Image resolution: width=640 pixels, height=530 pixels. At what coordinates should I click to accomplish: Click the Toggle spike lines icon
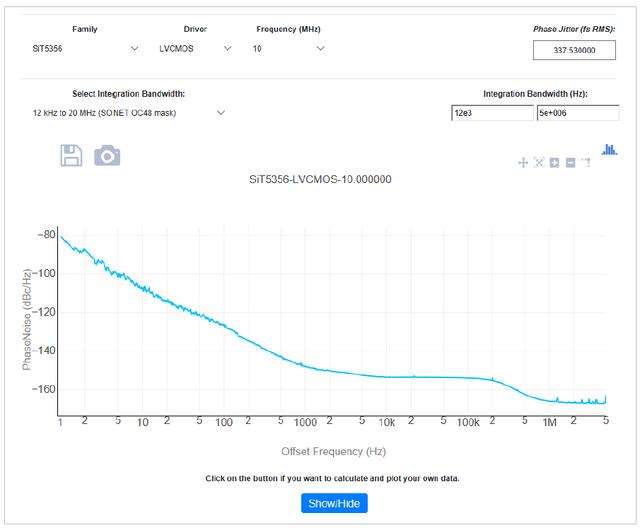(x=586, y=162)
